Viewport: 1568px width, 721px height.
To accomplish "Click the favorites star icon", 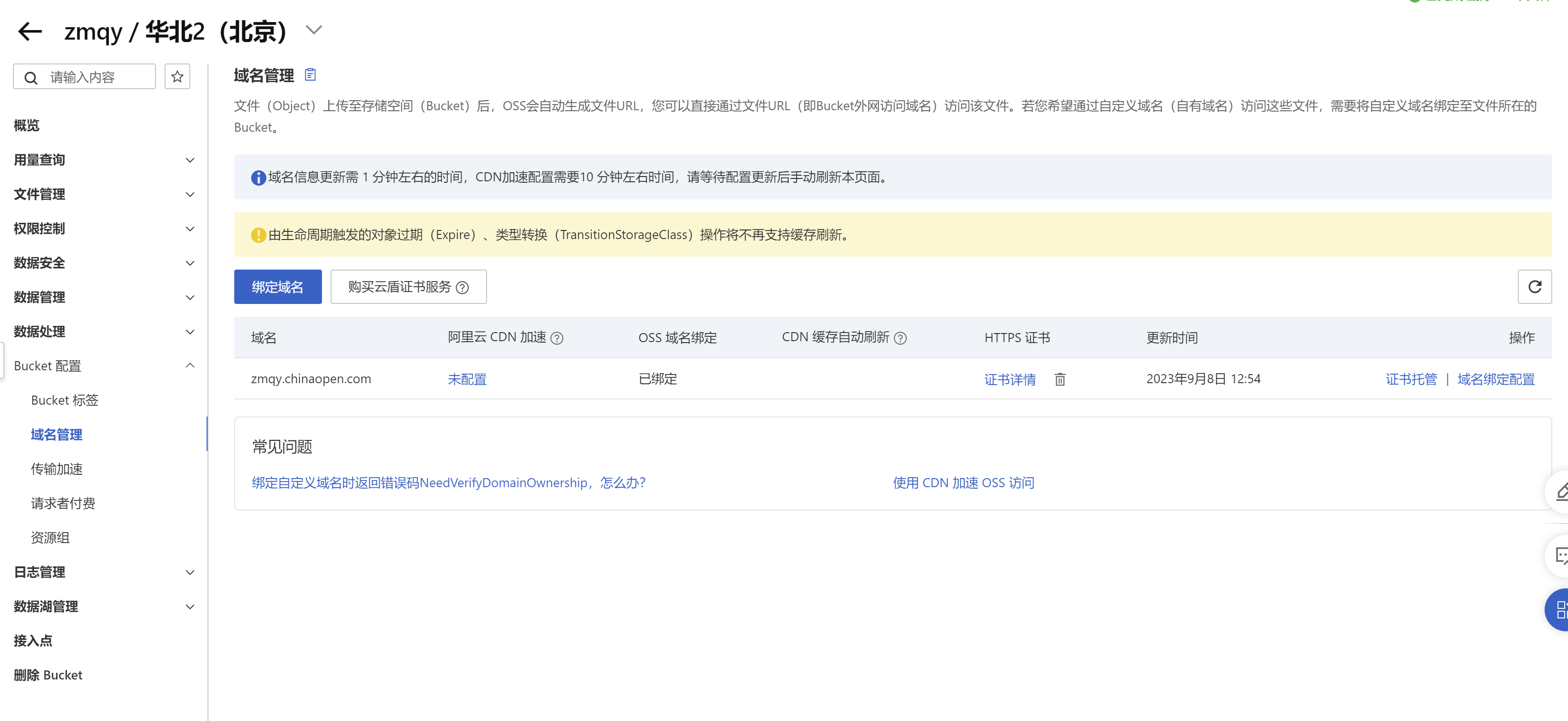I will click(177, 77).
